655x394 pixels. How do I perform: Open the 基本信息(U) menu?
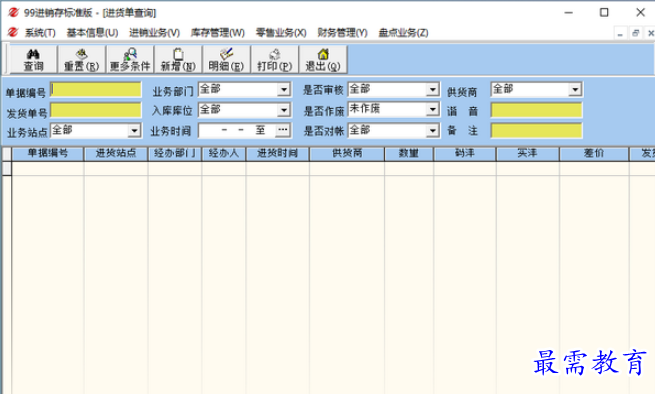92,33
